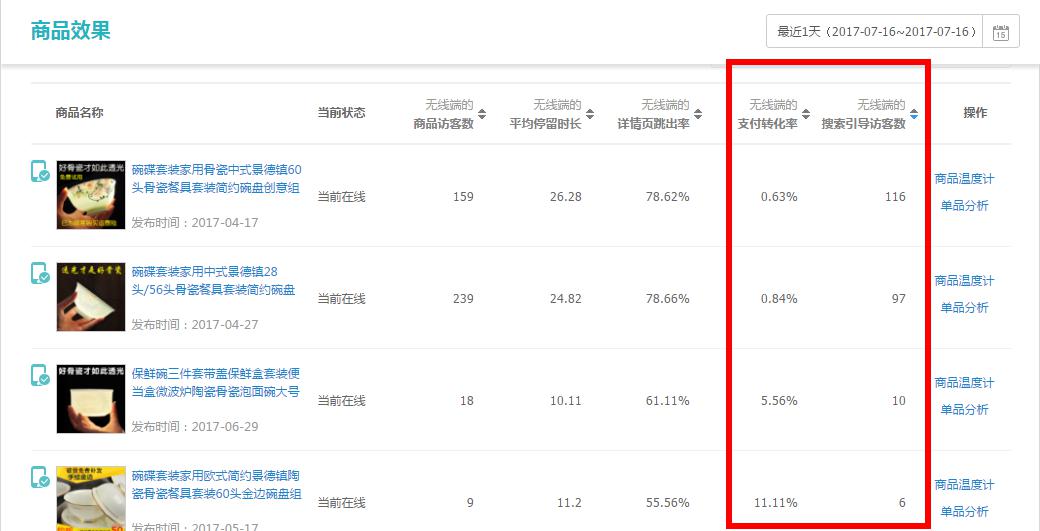The image size is (1040, 531).
Task: Sort by 搜索引导访客数 column arrows
Action: coord(914,114)
